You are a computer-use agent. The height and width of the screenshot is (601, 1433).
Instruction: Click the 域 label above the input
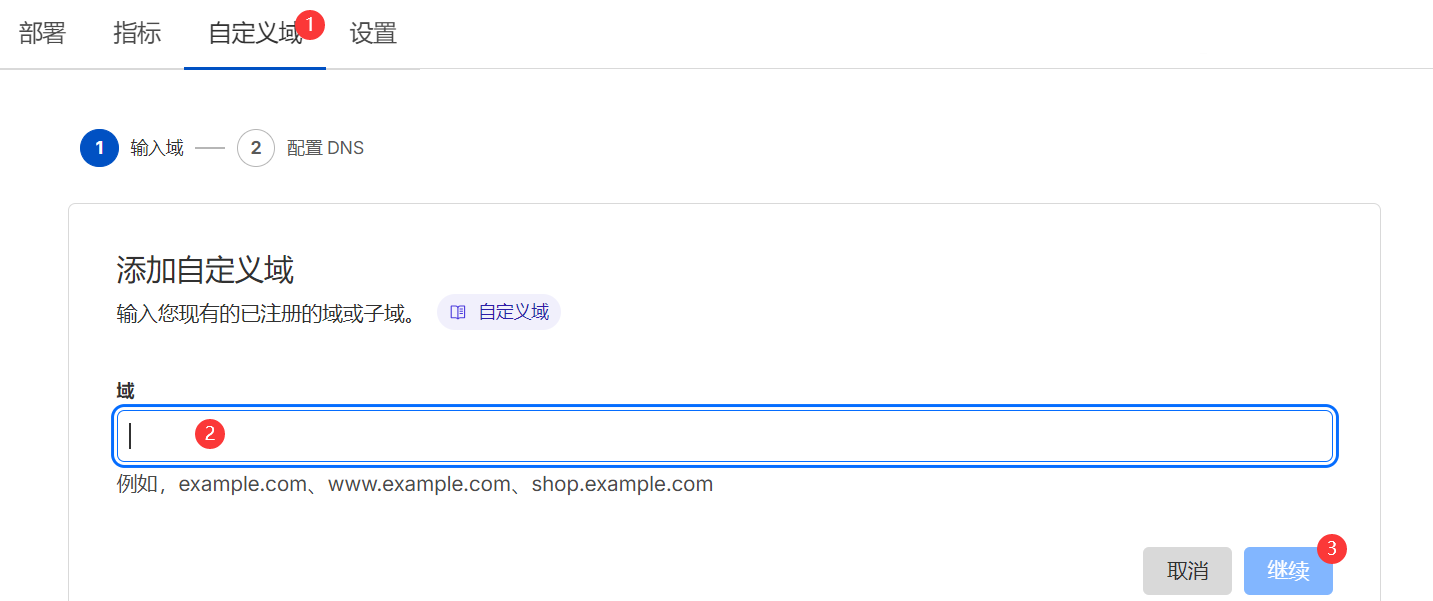(126, 391)
